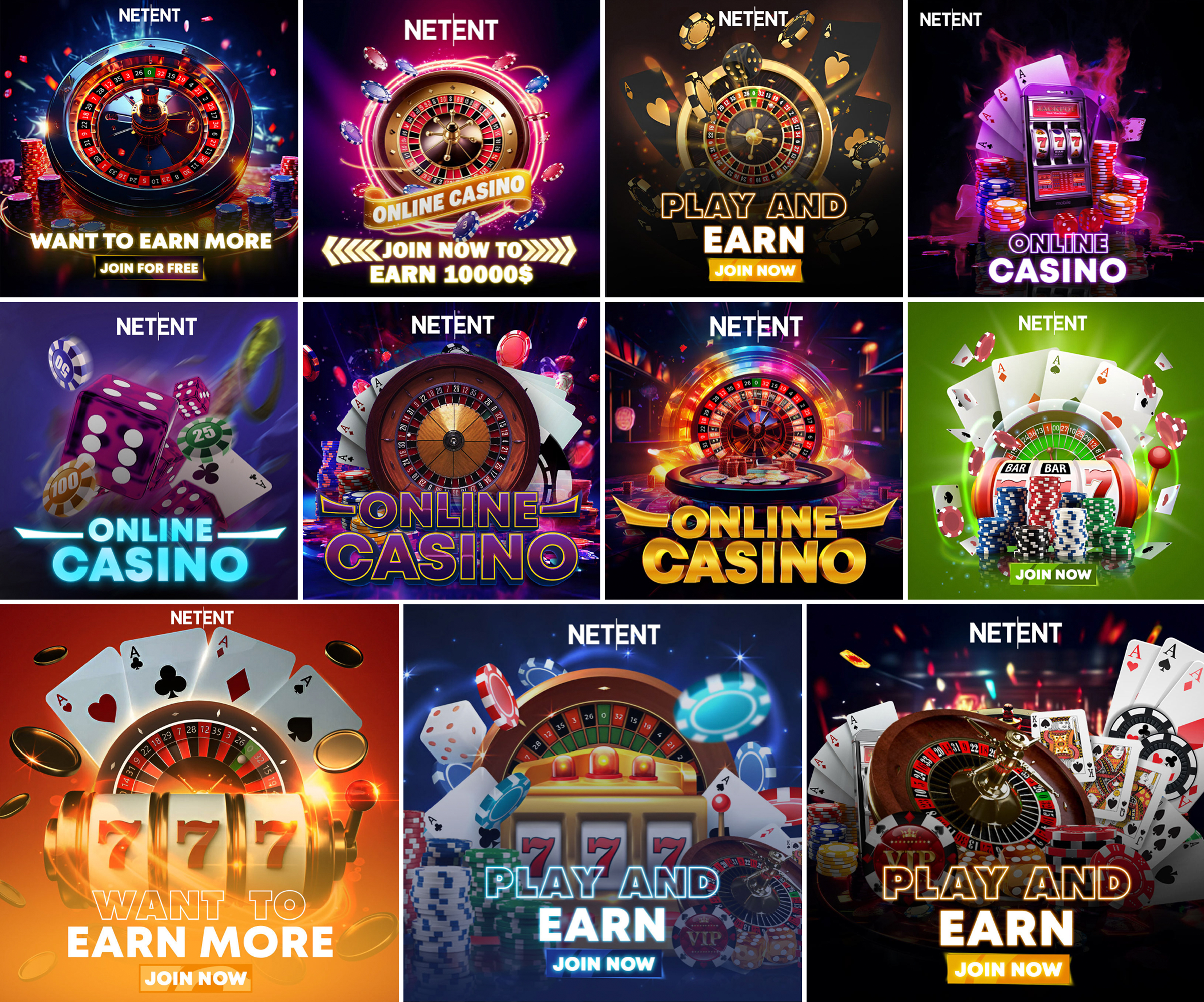Click the JOIN FOR FREE button
This screenshot has height=1002, width=1204.
tap(149, 268)
